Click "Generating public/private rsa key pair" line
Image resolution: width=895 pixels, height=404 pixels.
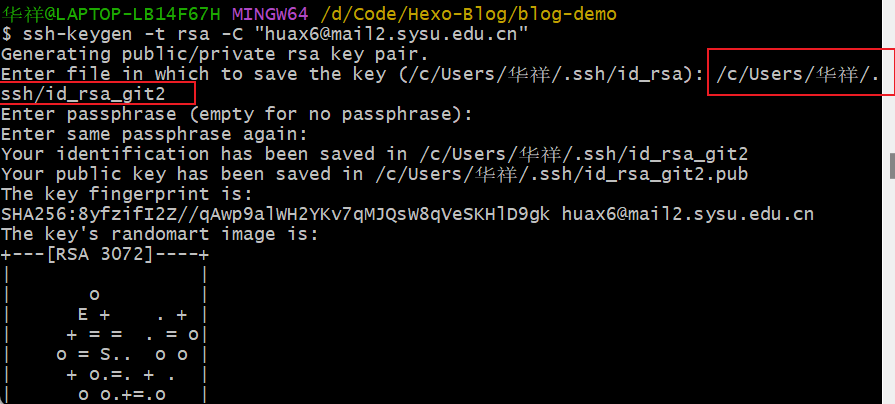214,54
